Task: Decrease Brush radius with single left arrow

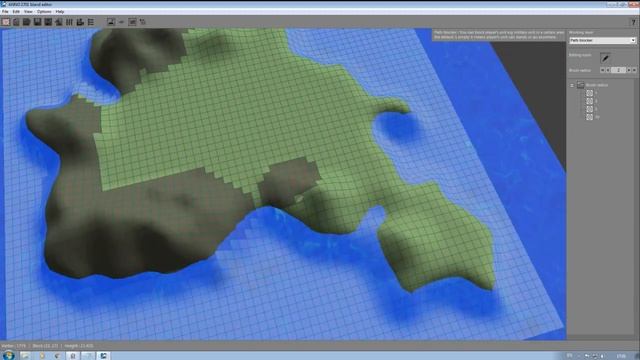Action: 608,70
